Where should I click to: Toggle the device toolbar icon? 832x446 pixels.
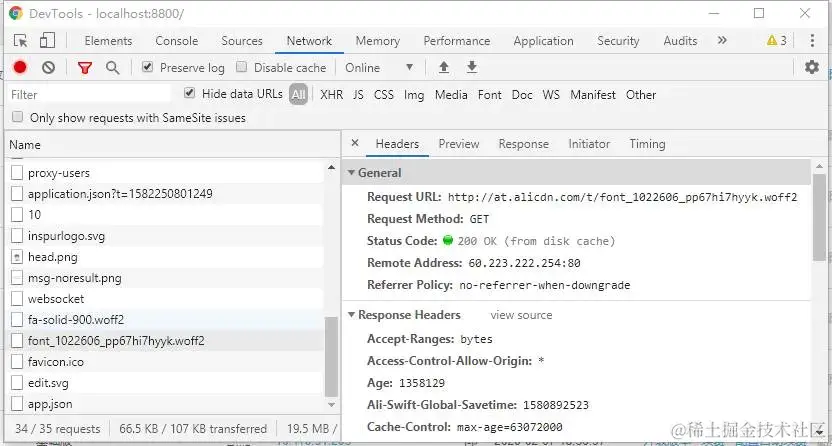pos(47,41)
